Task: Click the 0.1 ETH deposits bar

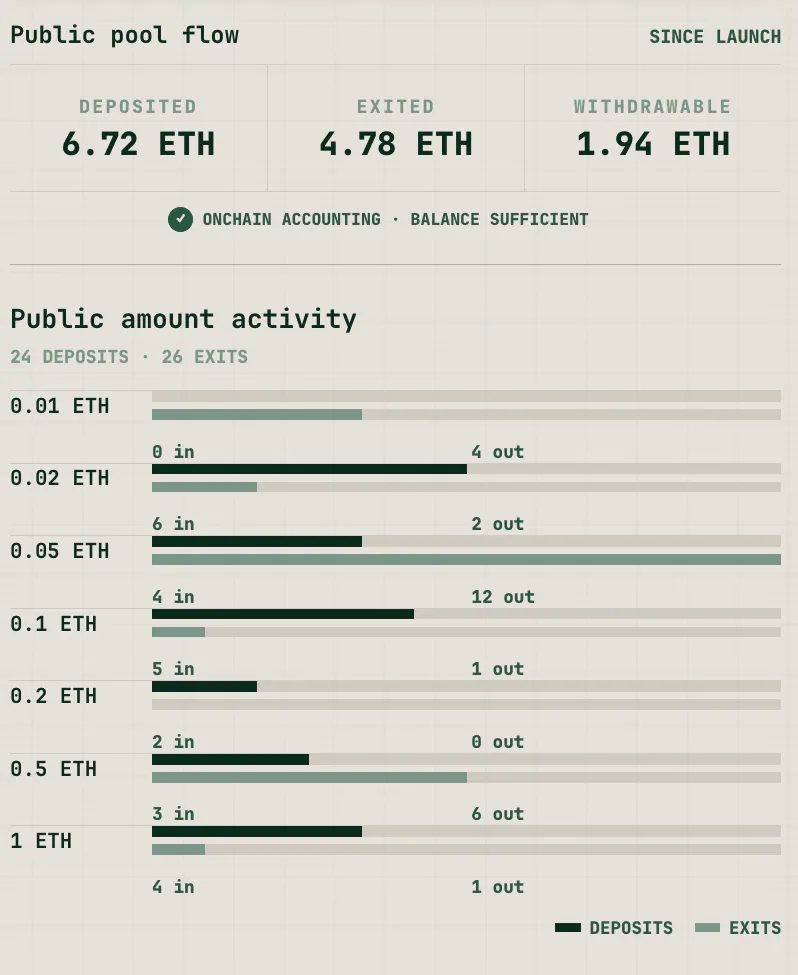Action: click(283, 614)
